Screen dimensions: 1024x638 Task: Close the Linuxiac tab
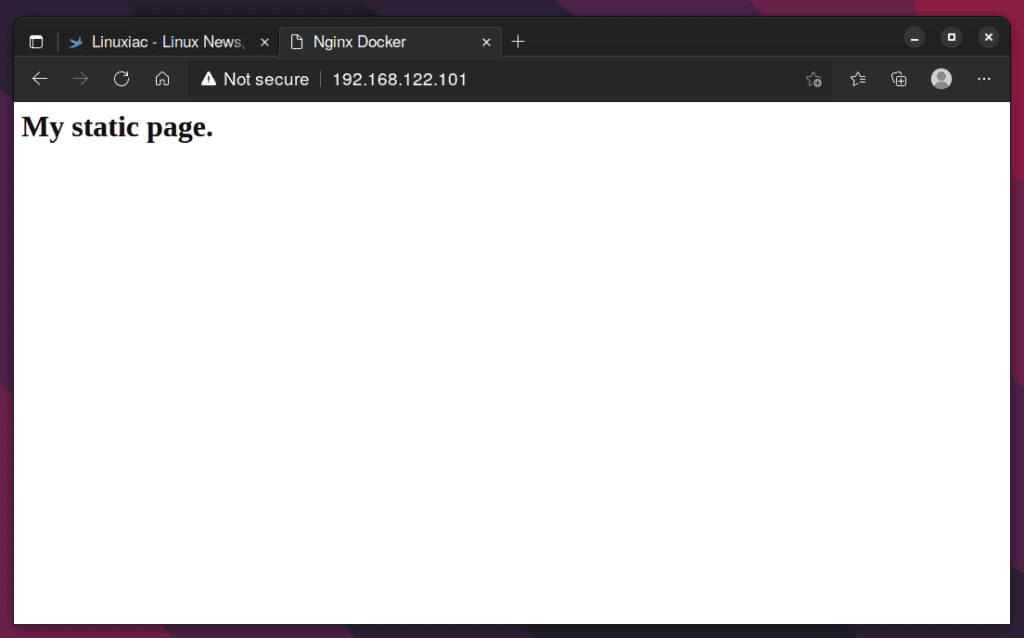264,42
